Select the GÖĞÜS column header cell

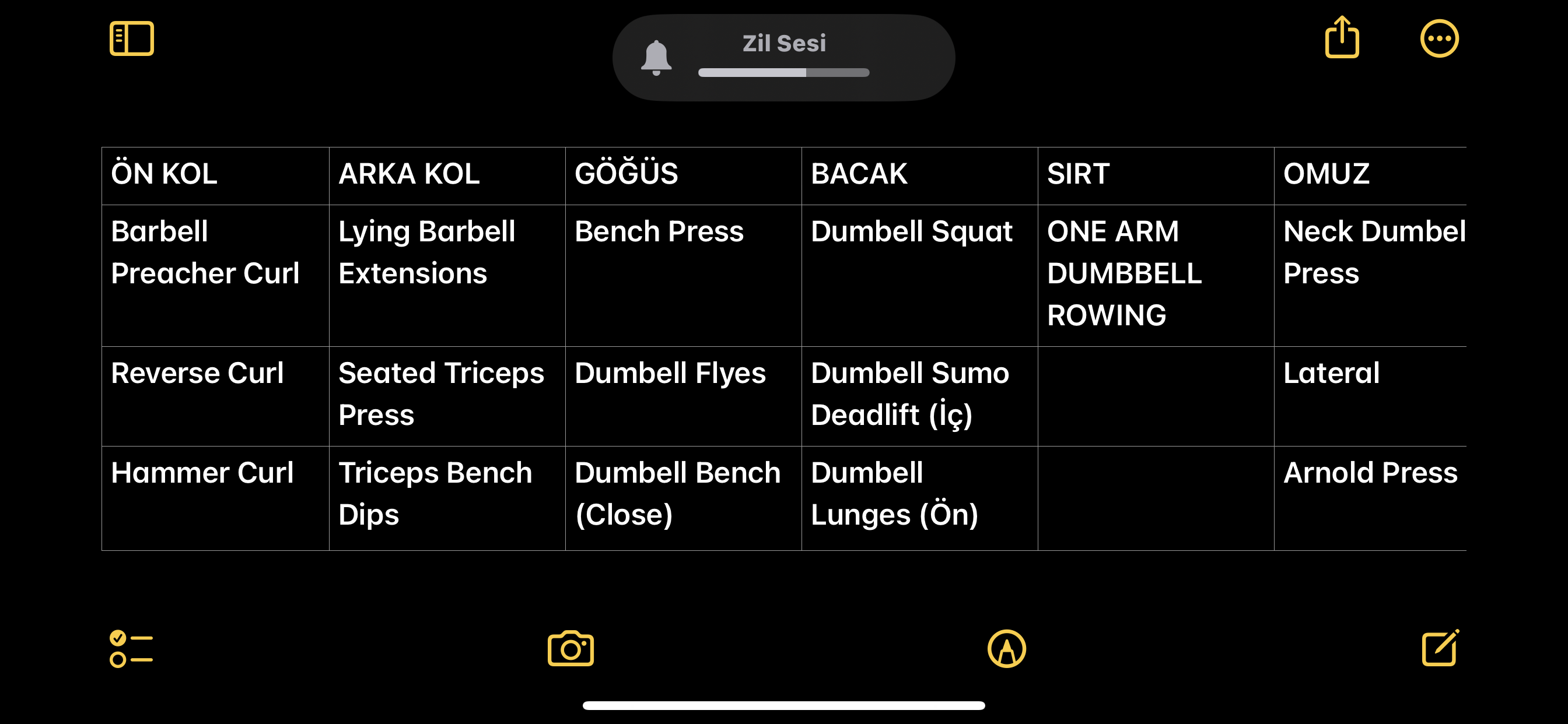(683, 175)
